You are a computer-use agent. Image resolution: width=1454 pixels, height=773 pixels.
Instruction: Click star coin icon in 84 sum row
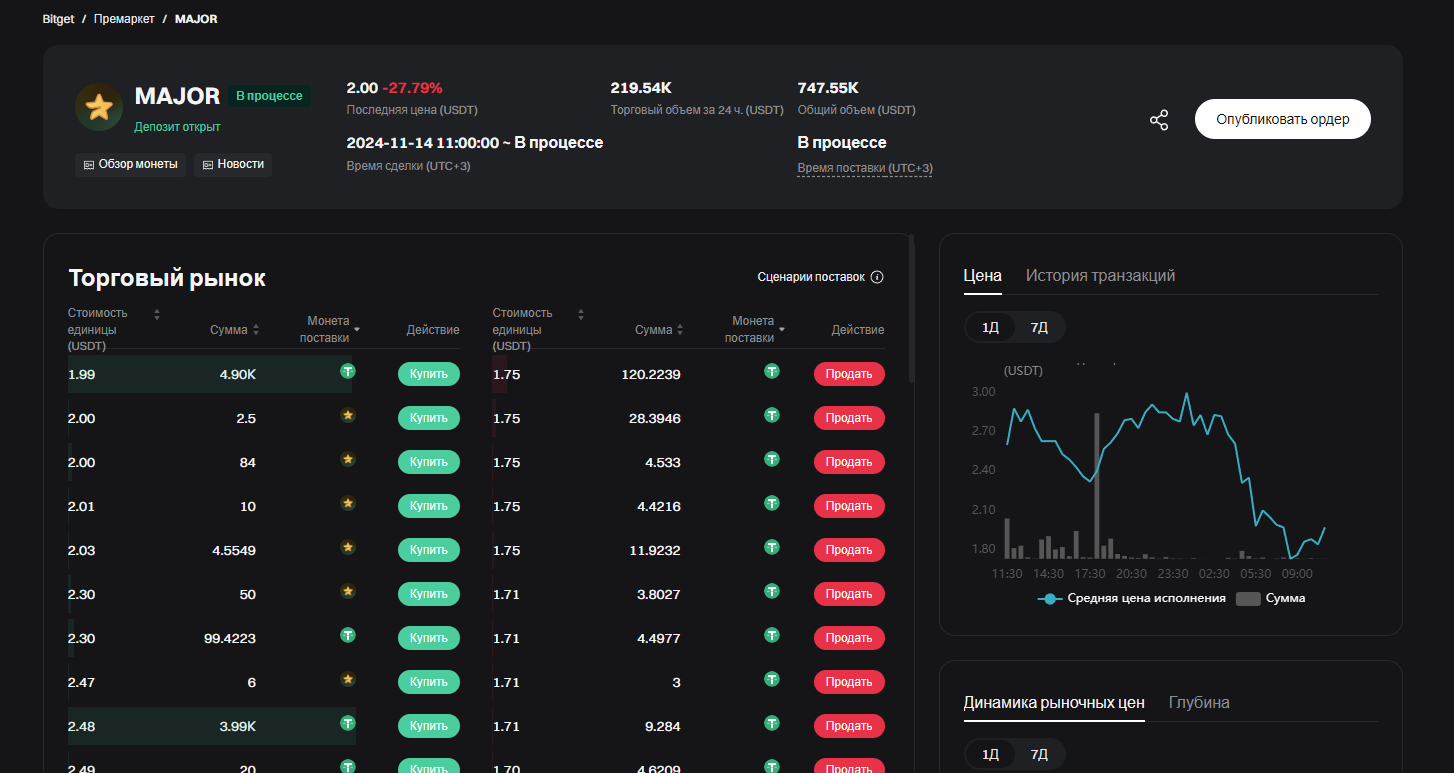pos(348,459)
